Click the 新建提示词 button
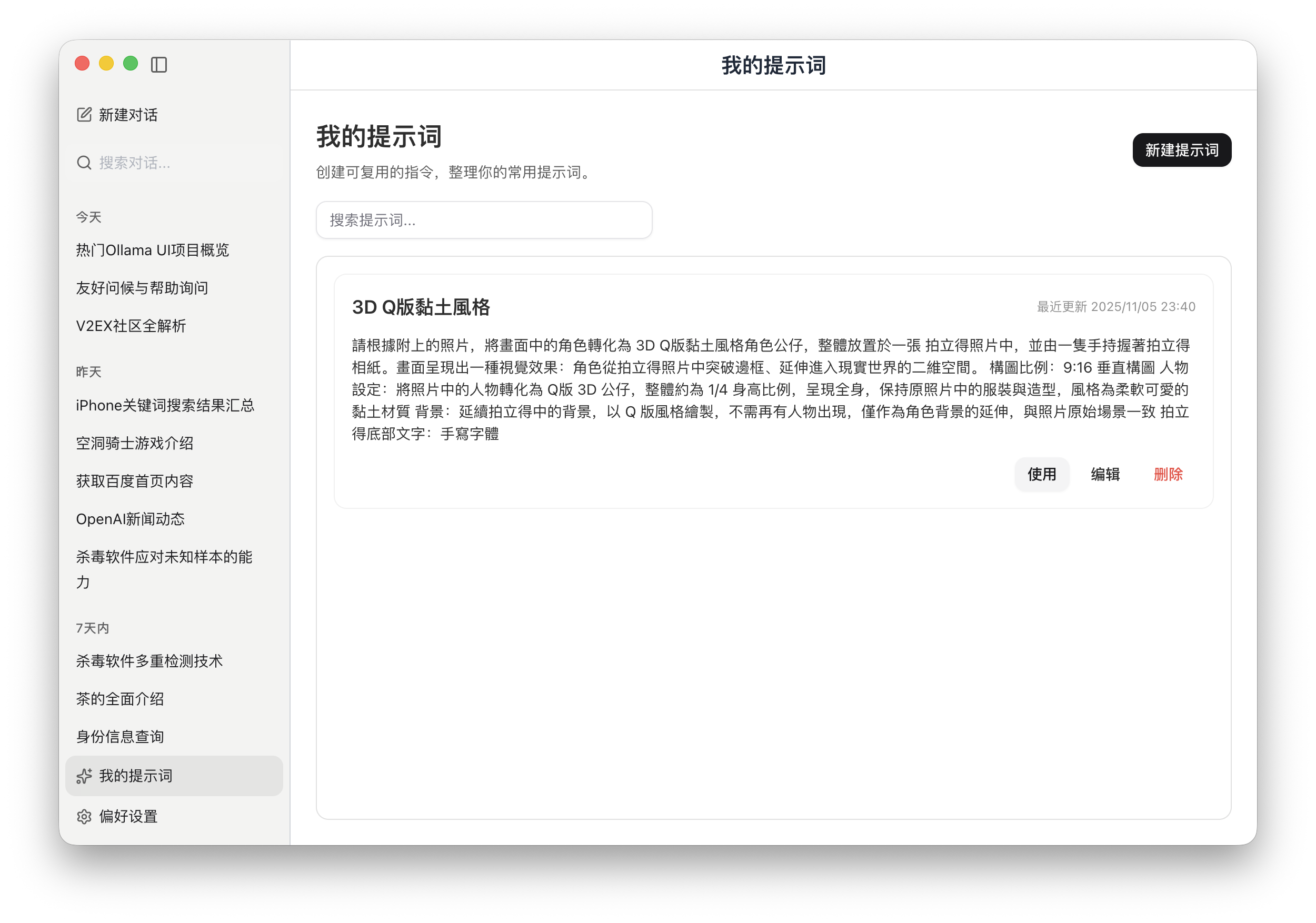Image resolution: width=1316 pixels, height=923 pixels. (x=1181, y=150)
